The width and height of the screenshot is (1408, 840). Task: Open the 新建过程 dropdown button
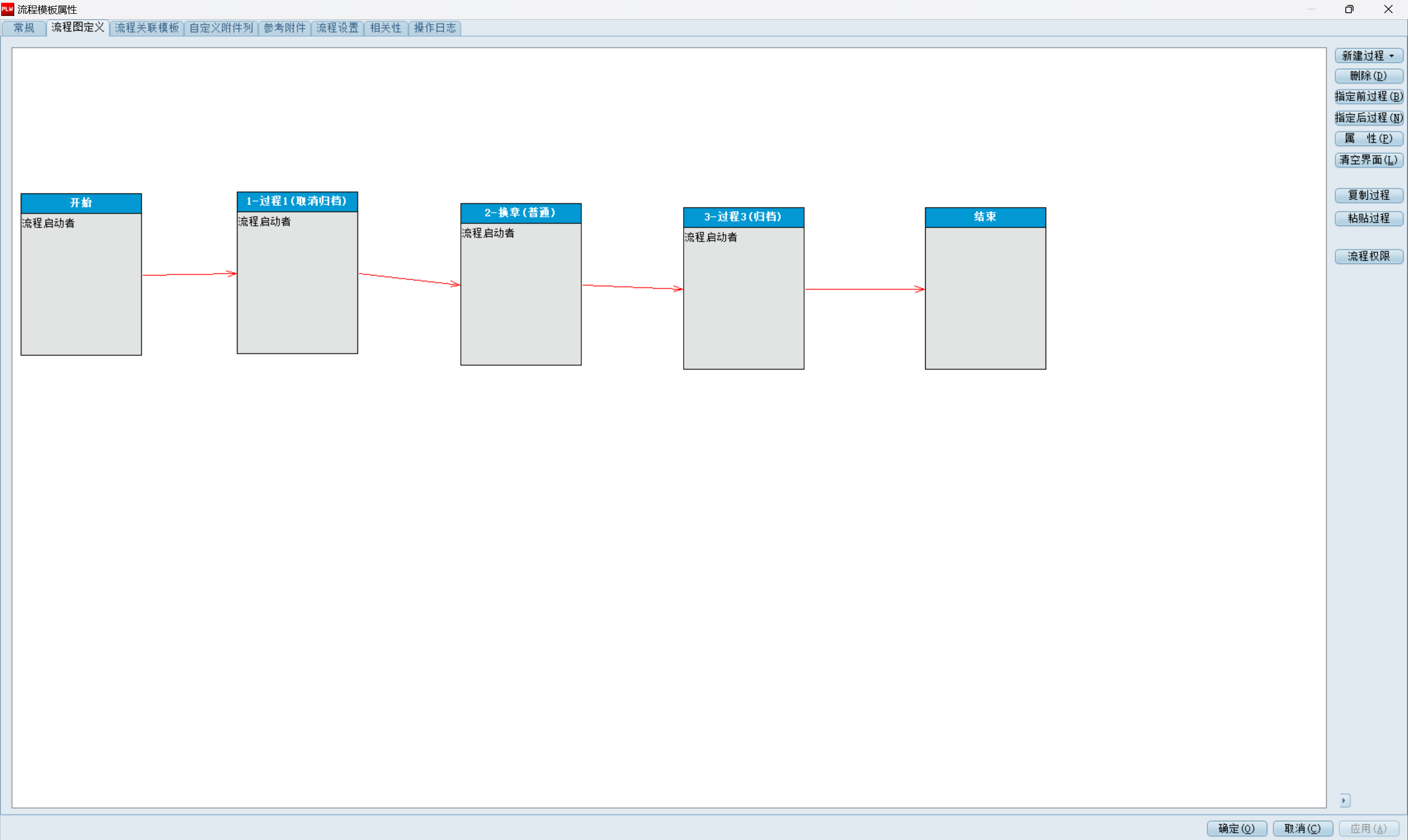(x=1368, y=56)
